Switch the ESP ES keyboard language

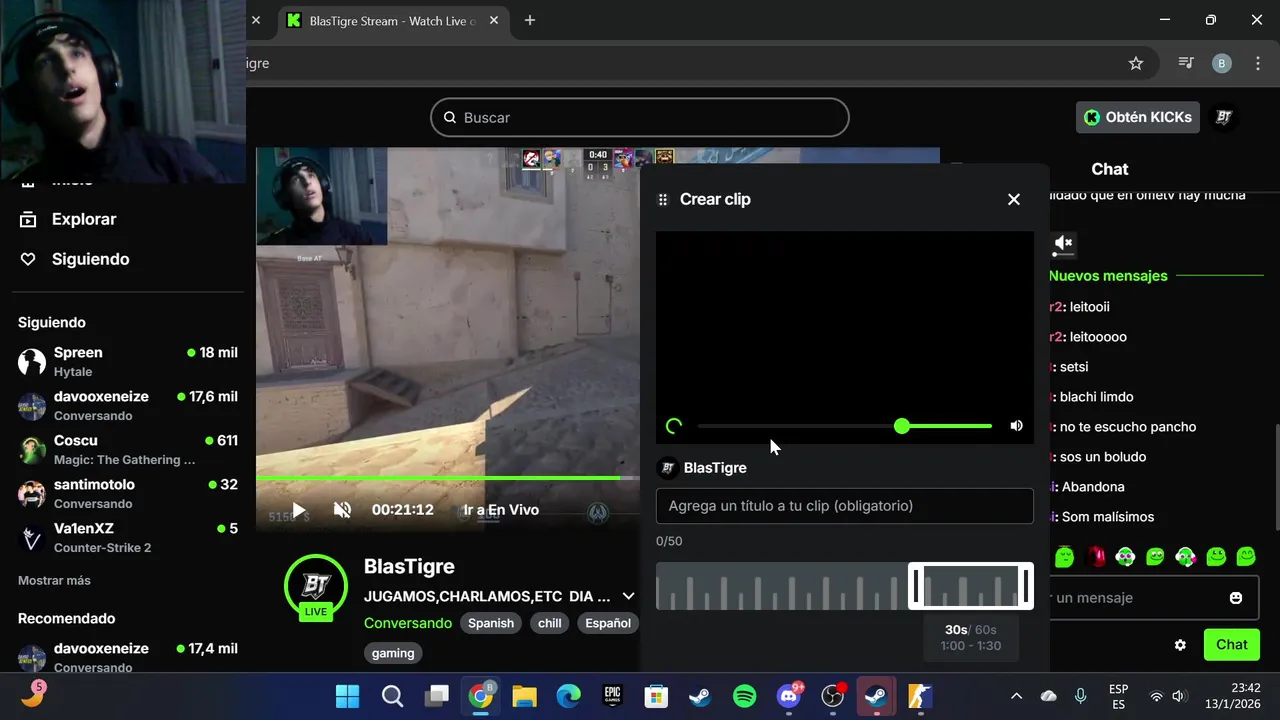click(x=1119, y=696)
